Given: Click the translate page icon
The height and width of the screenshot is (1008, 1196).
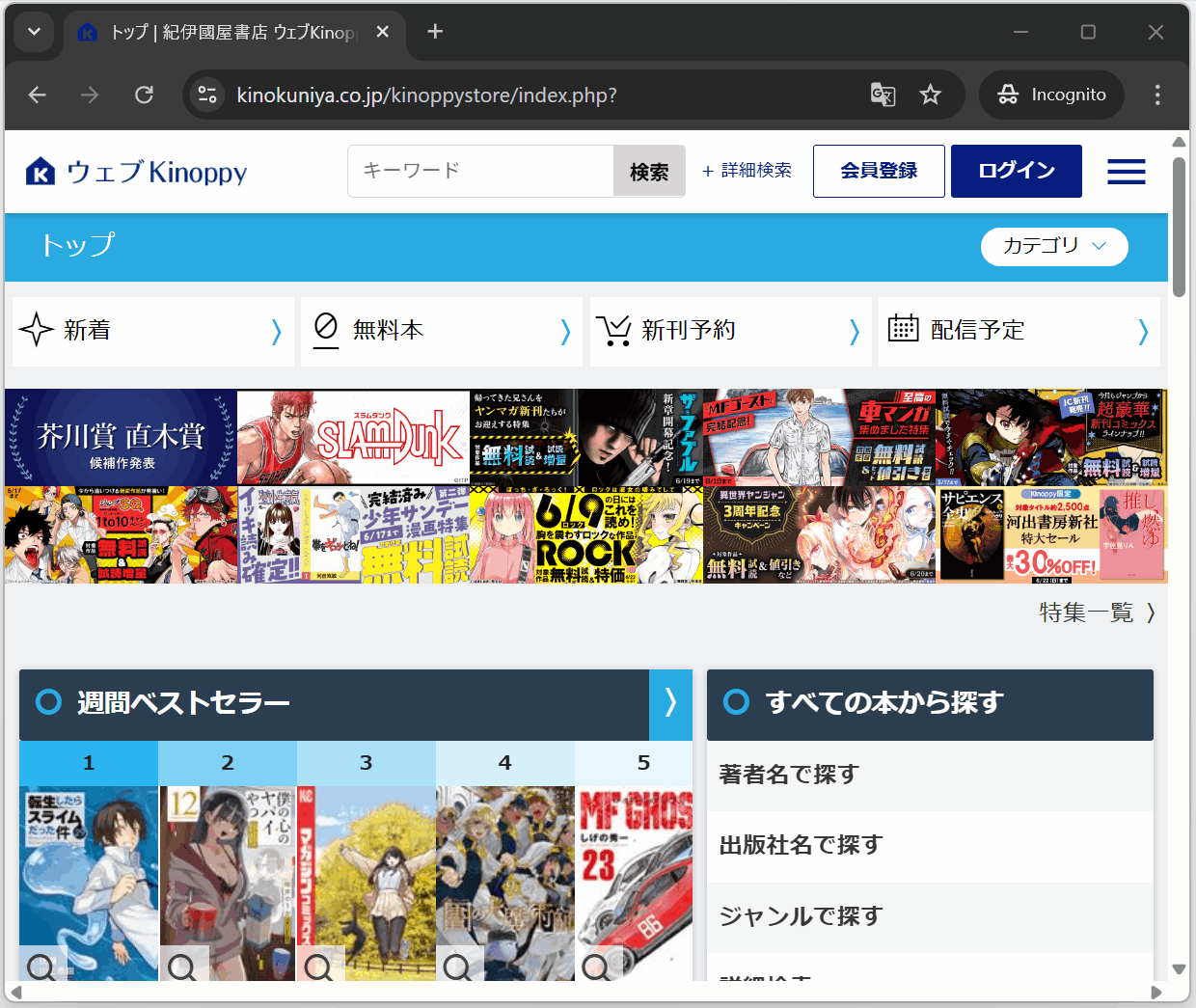Looking at the screenshot, I should (x=883, y=95).
